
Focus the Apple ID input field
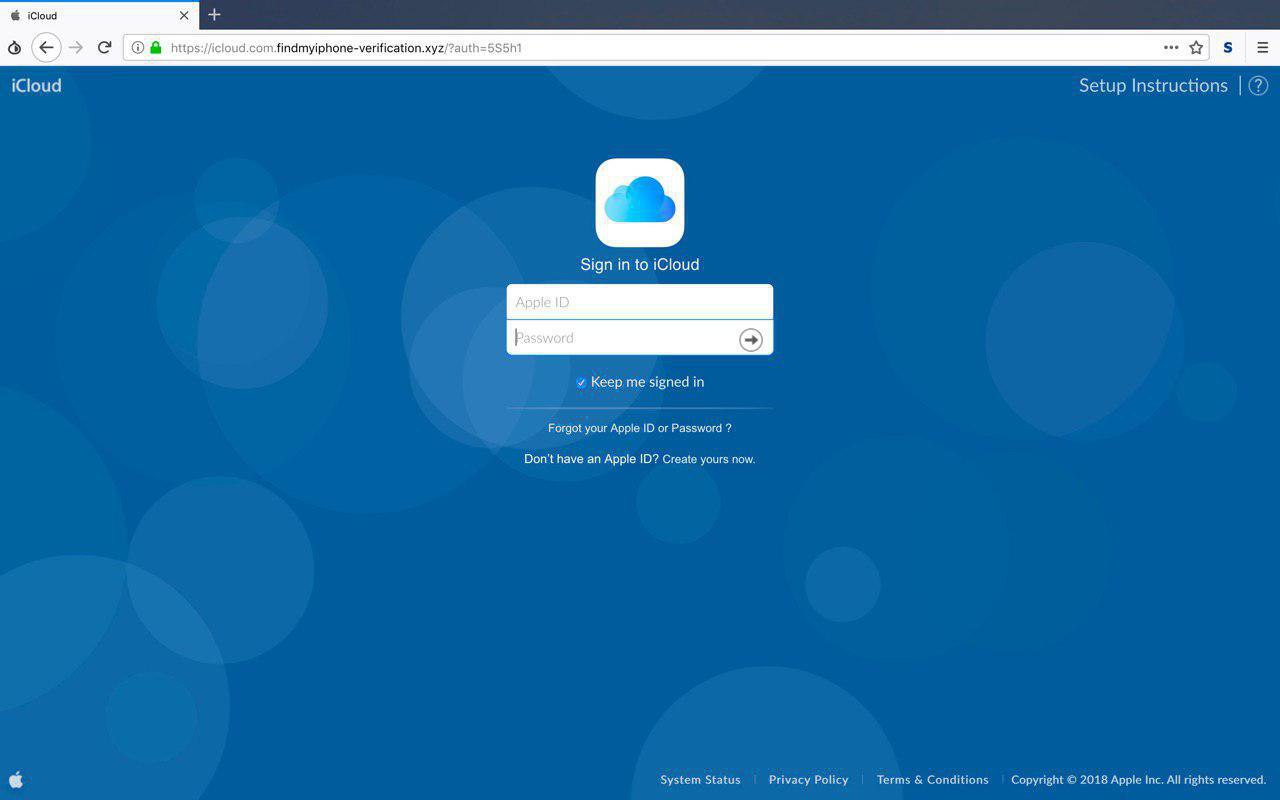pyautogui.click(x=640, y=302)
